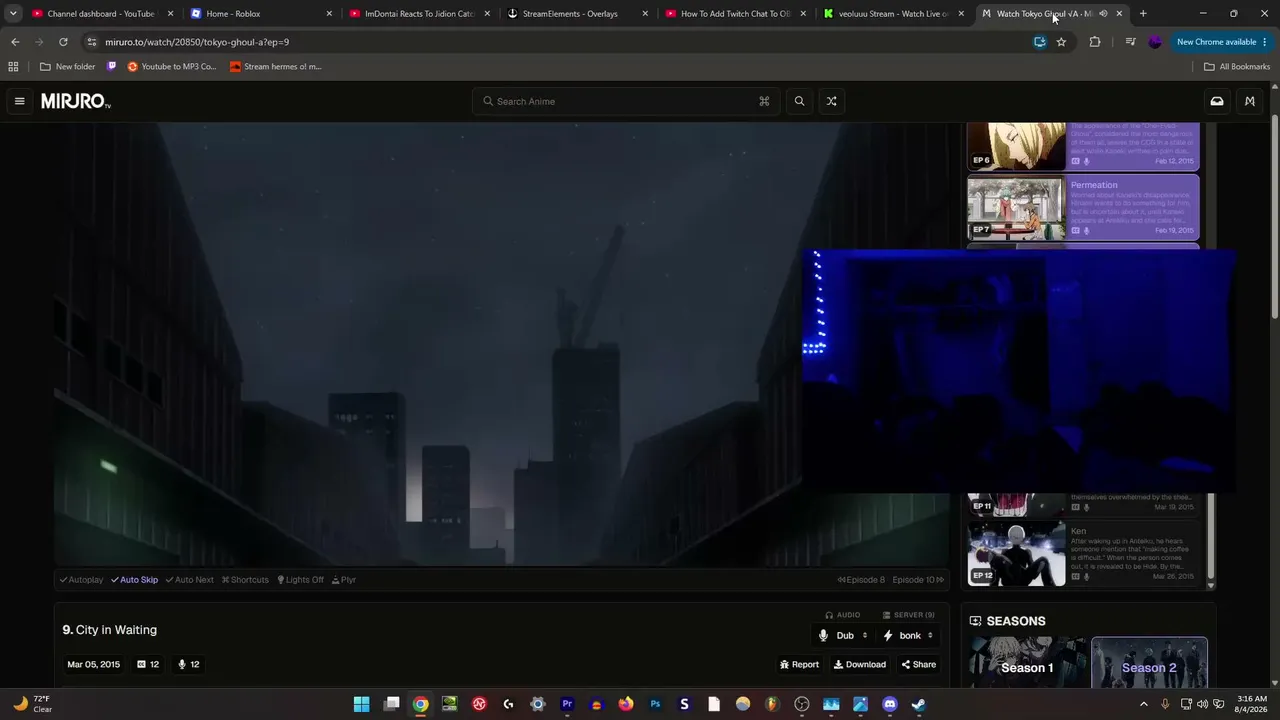Viewport: 1280px width, 720px height.
Task: Open the inbox tray icon in header
Action: pos(1217,101)
